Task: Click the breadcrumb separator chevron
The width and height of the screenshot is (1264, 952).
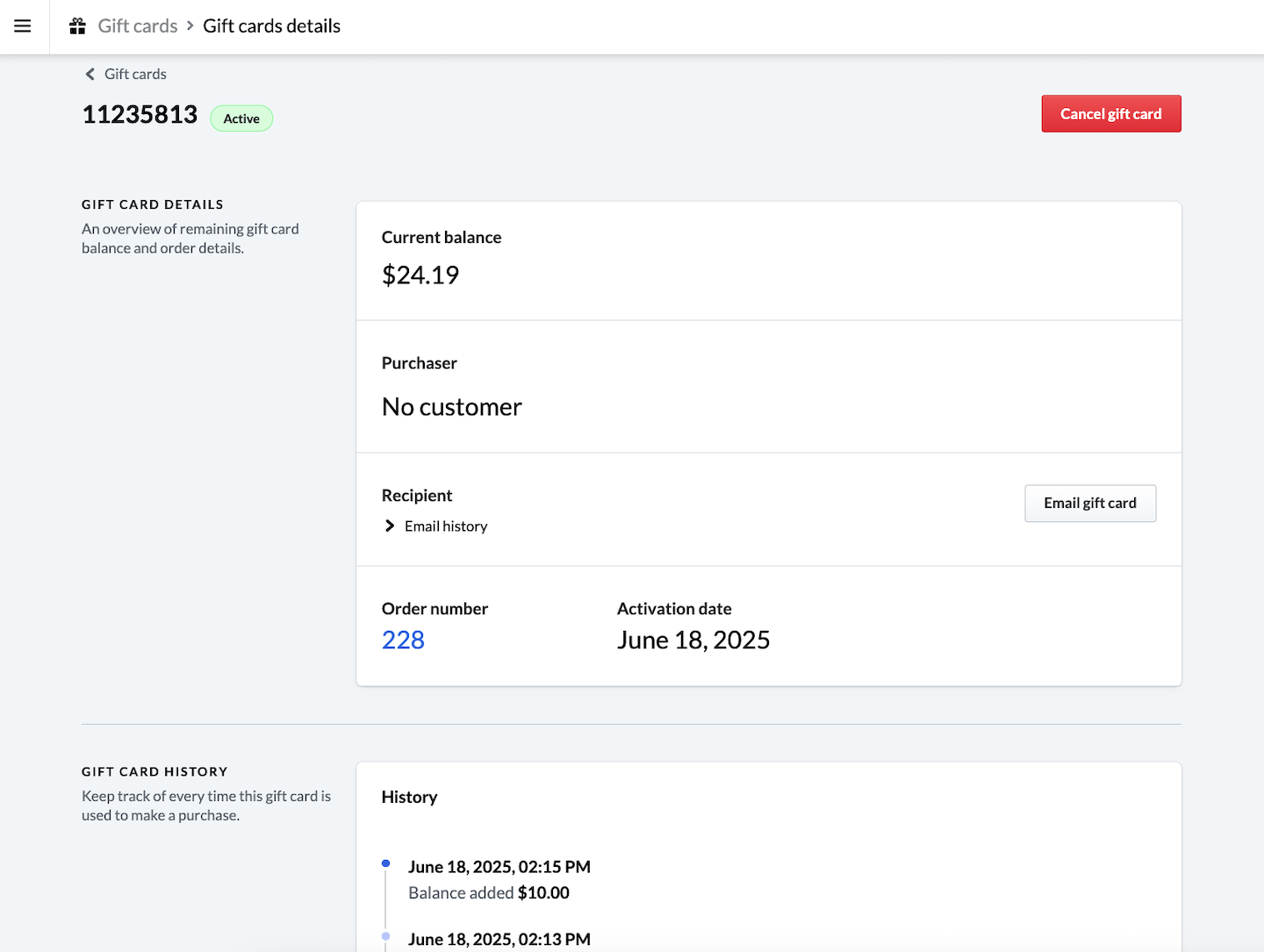Action: pyautogui.click(x=190, y=26)
